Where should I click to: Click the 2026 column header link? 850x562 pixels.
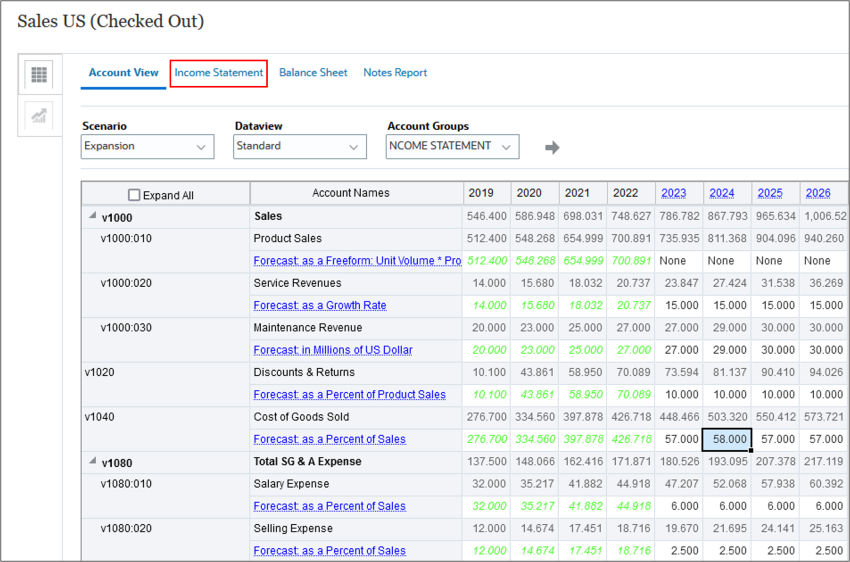tap(817, 193)
